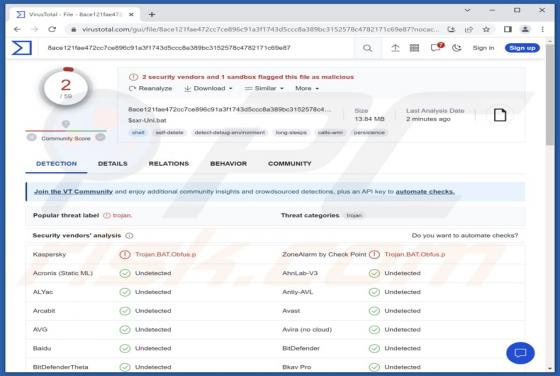
Task: Expand the More dropdown menu
Action: [x=307, y=88]
